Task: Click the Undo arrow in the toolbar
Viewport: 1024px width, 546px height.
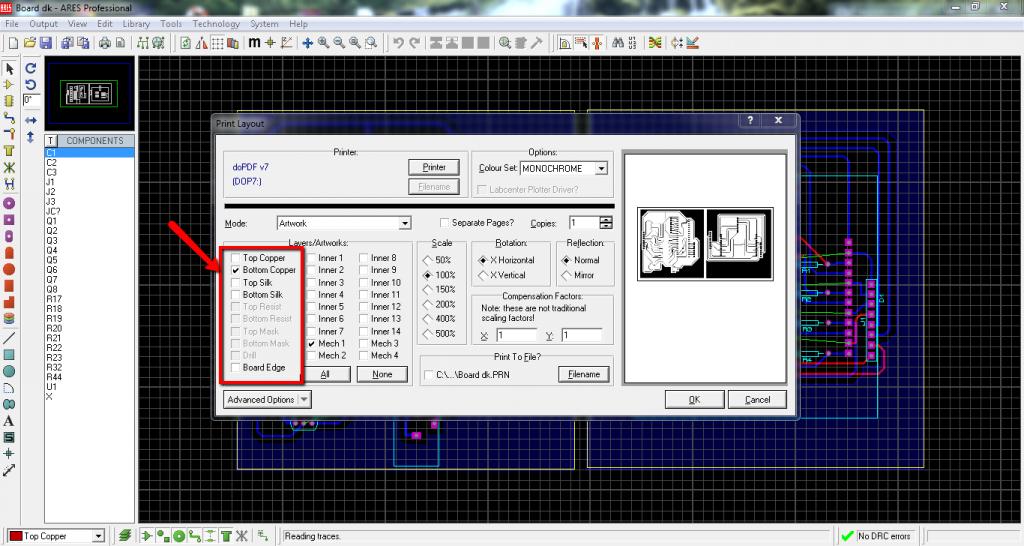Action: pyautogui.click(x=398, y=43)
